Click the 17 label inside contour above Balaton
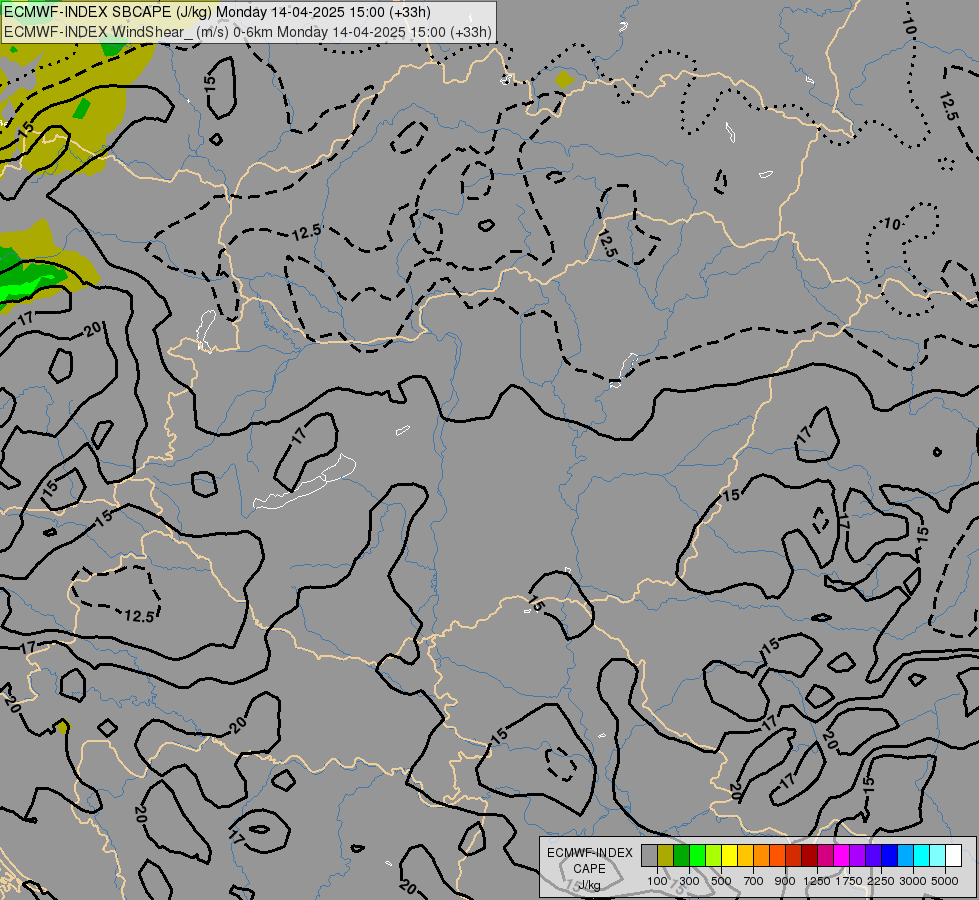Image resolution: width=979 pixels, height=900 pixels. click(x=299, y=435)
